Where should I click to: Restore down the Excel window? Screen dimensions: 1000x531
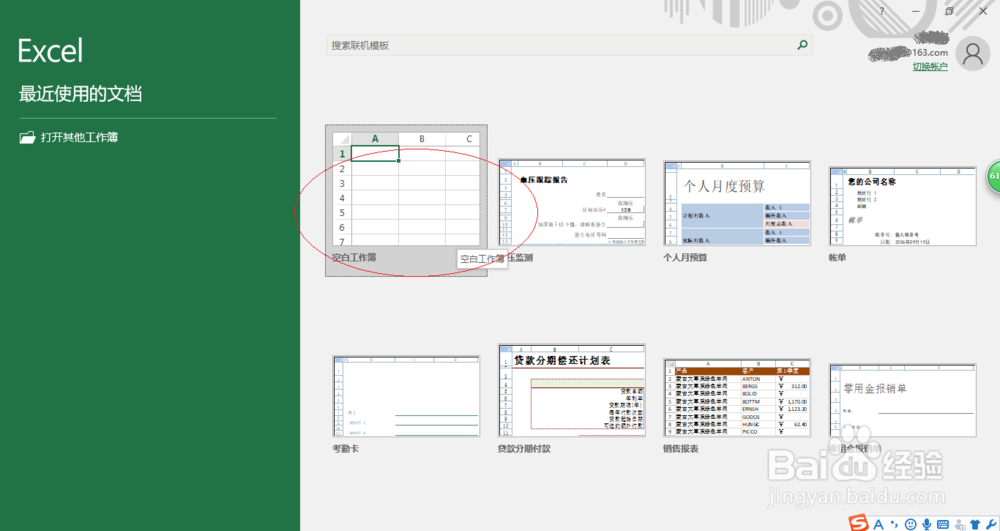949,11
